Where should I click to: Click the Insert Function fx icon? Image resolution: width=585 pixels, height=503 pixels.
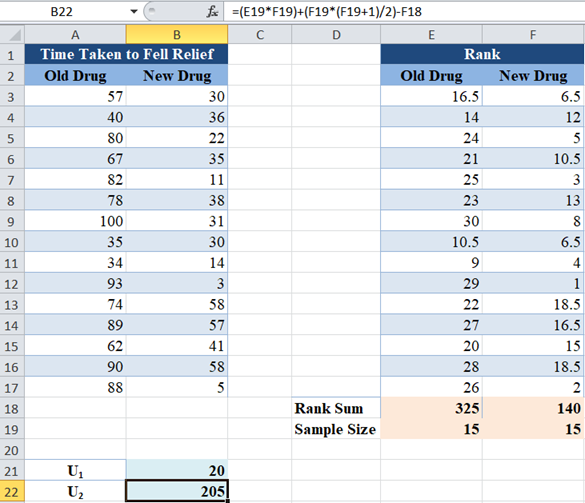212,12
